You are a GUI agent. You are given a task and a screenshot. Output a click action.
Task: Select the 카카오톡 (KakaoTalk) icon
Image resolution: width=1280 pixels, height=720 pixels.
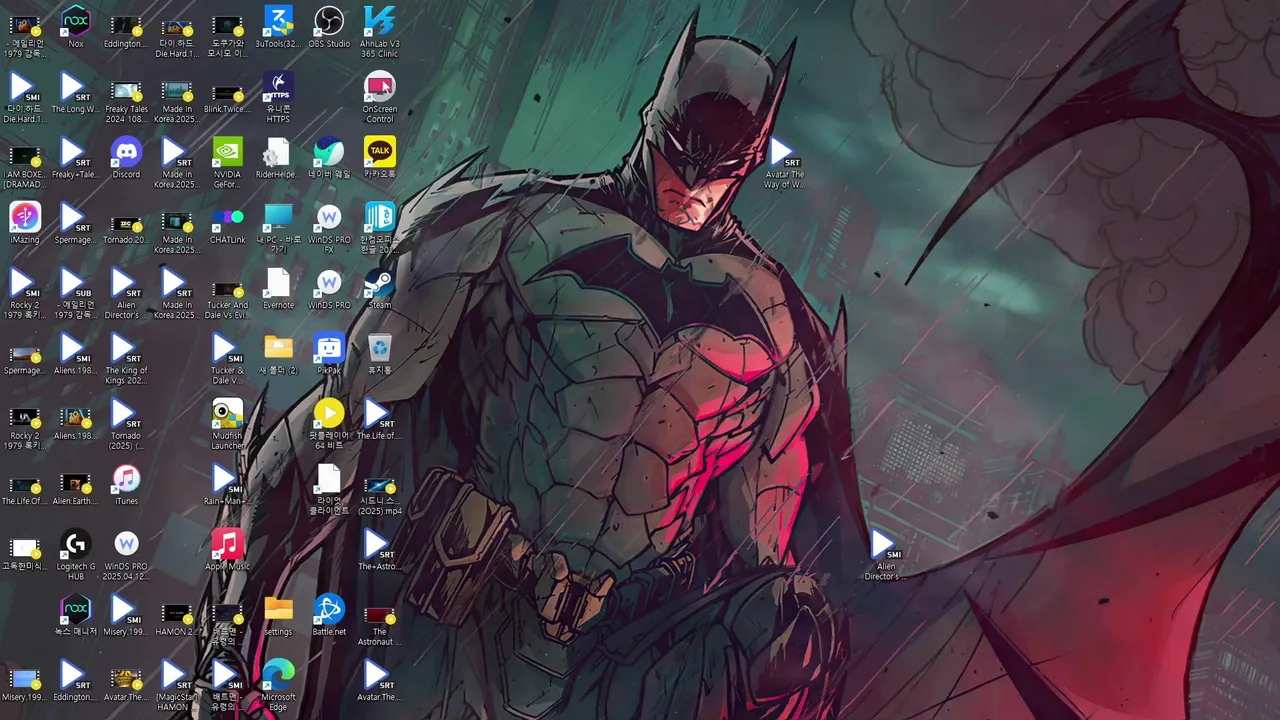click(380, 158)
